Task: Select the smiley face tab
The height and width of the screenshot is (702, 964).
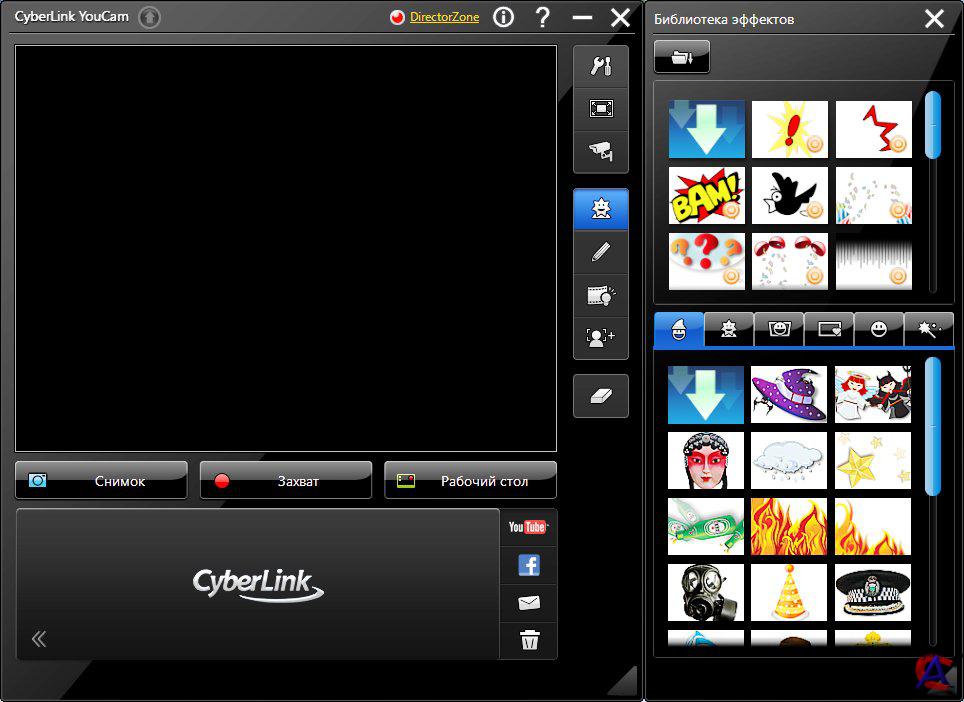Action: click(x=879, y=329)
